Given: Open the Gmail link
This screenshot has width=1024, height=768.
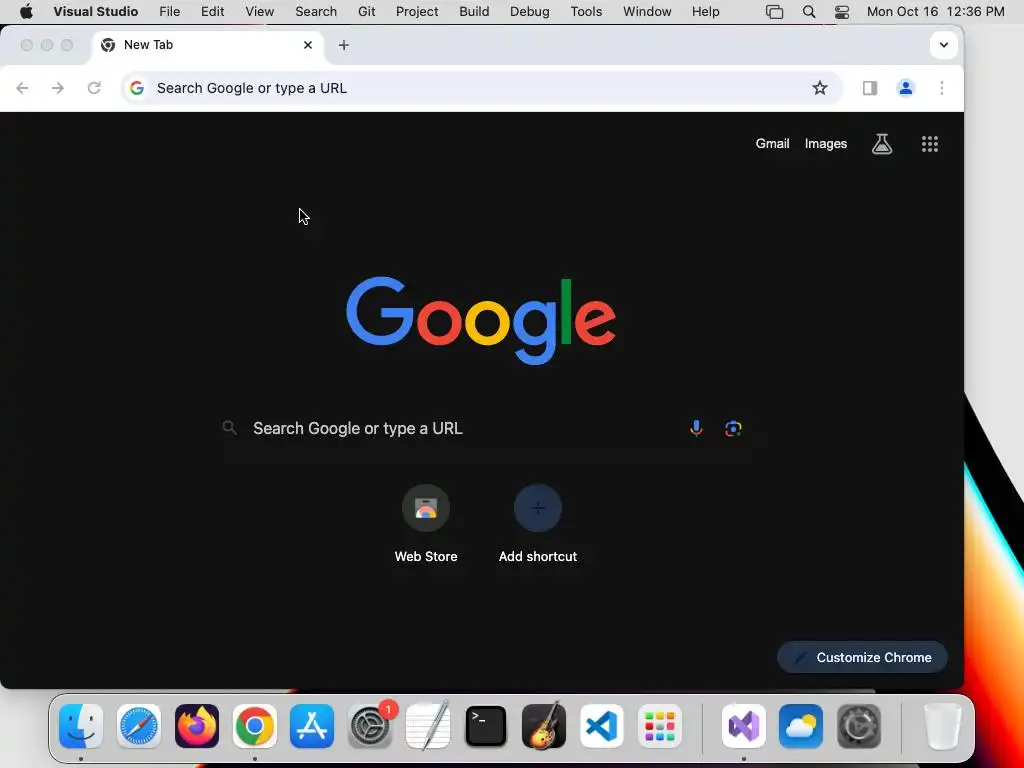Looking at the screenshot, I should (x=773, y=144).
